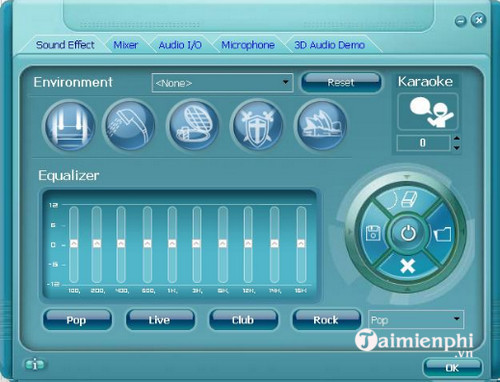Screen dimensions: 500x382
Task: Click the 1K band equalizer slider handle
Action: 172,244
